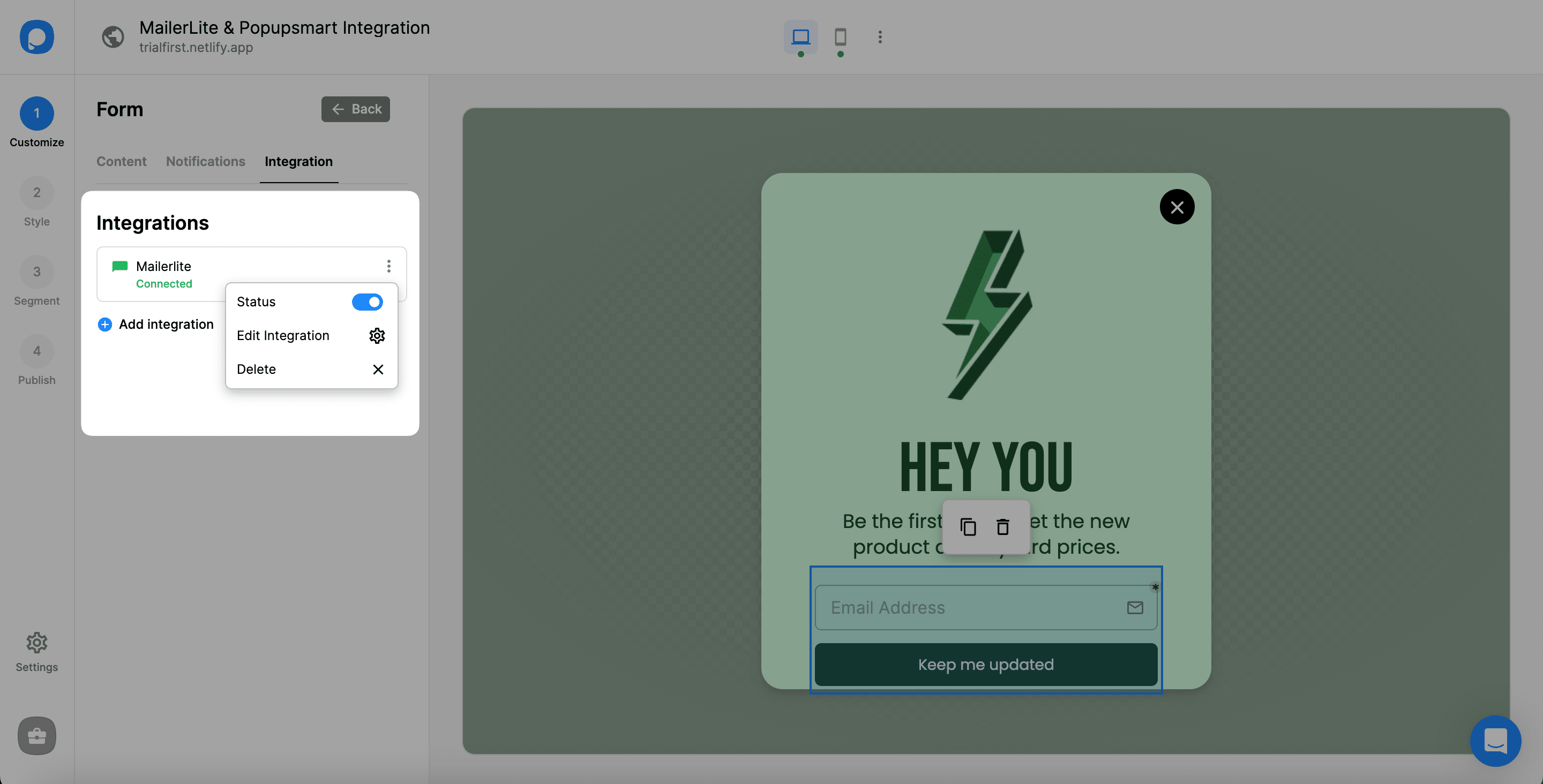Click the Add integration button
Viewport: 1543px width, 784px height.
click(155, 323)
